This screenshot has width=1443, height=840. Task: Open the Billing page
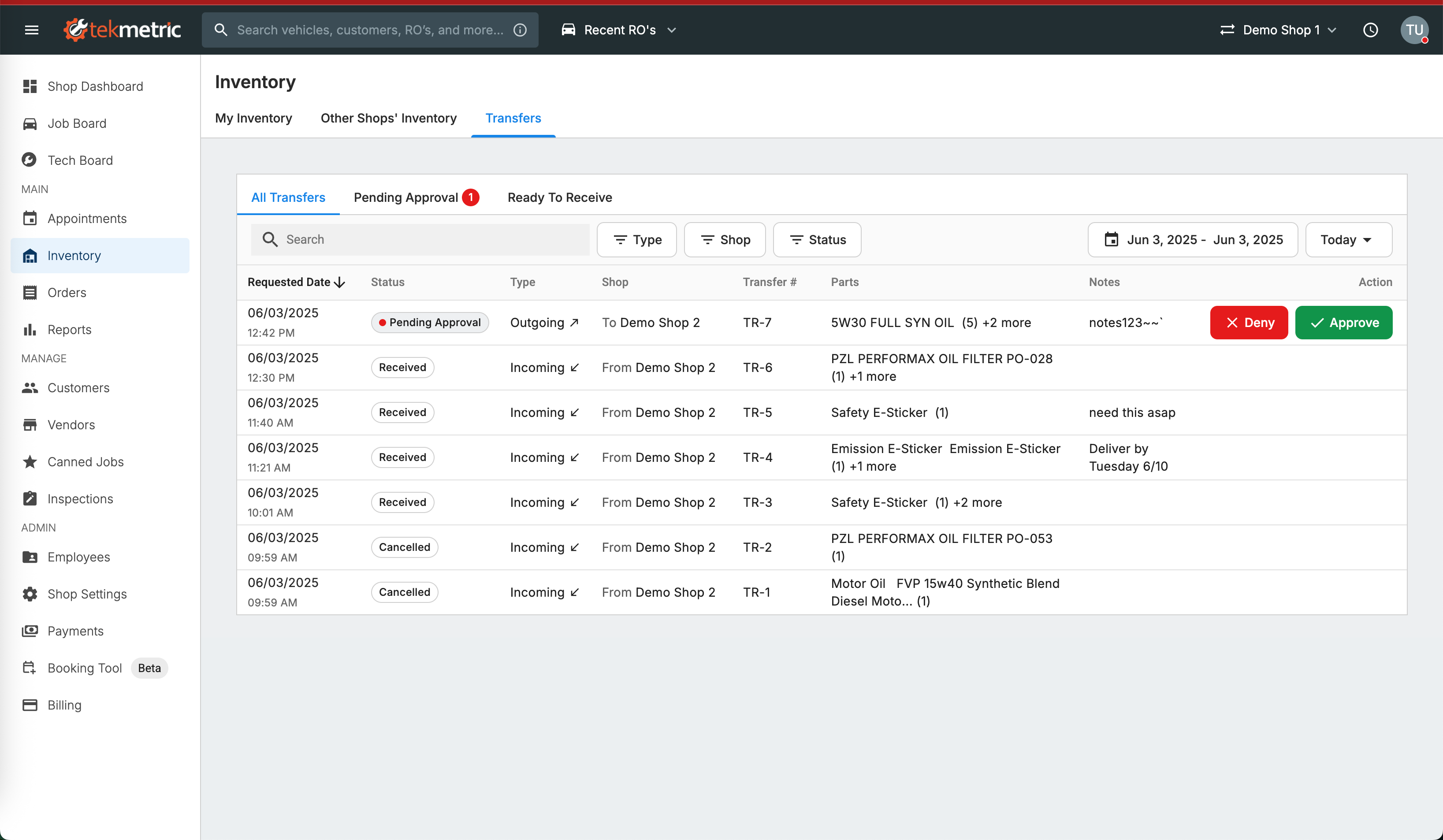(x=100, y=705)
